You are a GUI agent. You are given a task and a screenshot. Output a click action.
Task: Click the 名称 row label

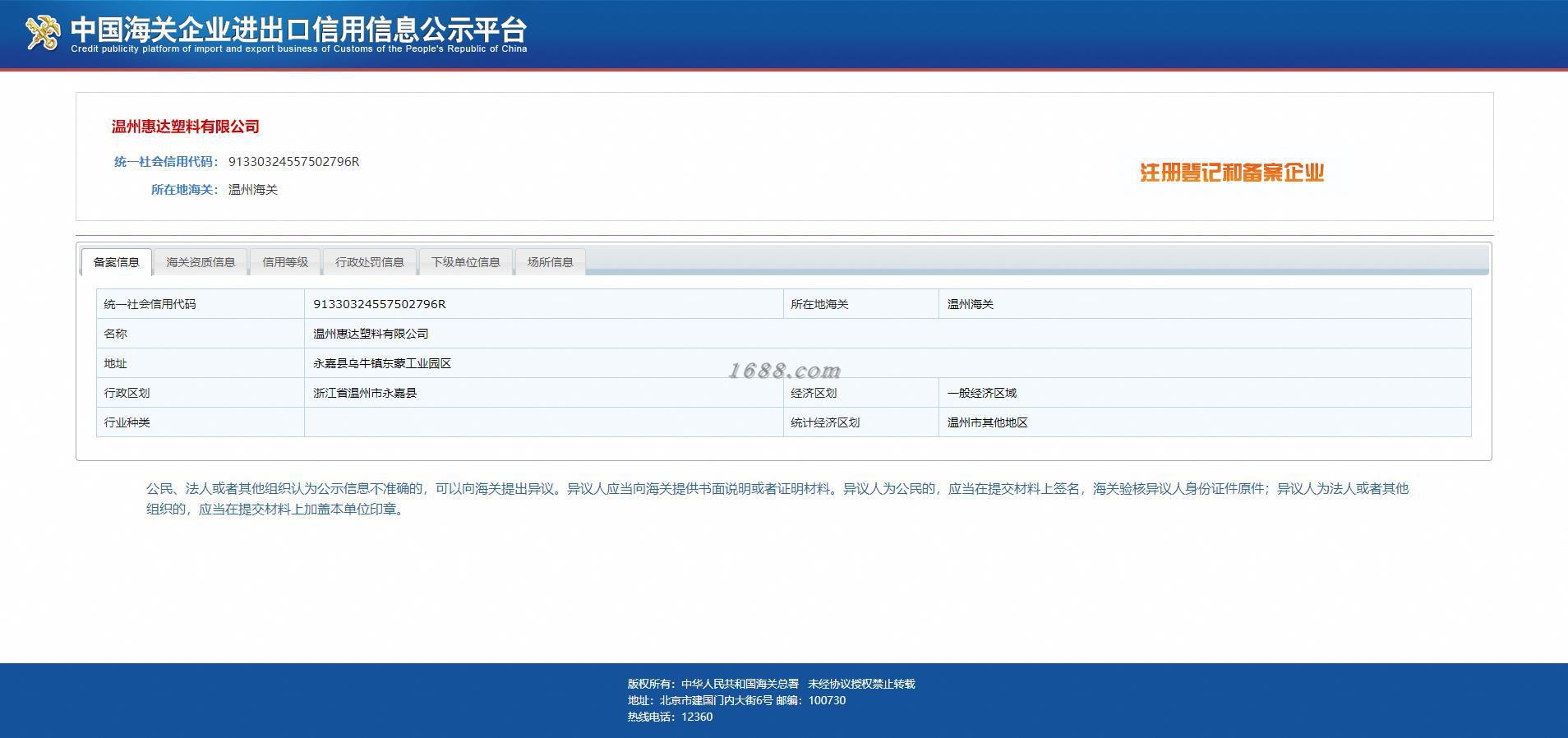[x=115, y=334]
